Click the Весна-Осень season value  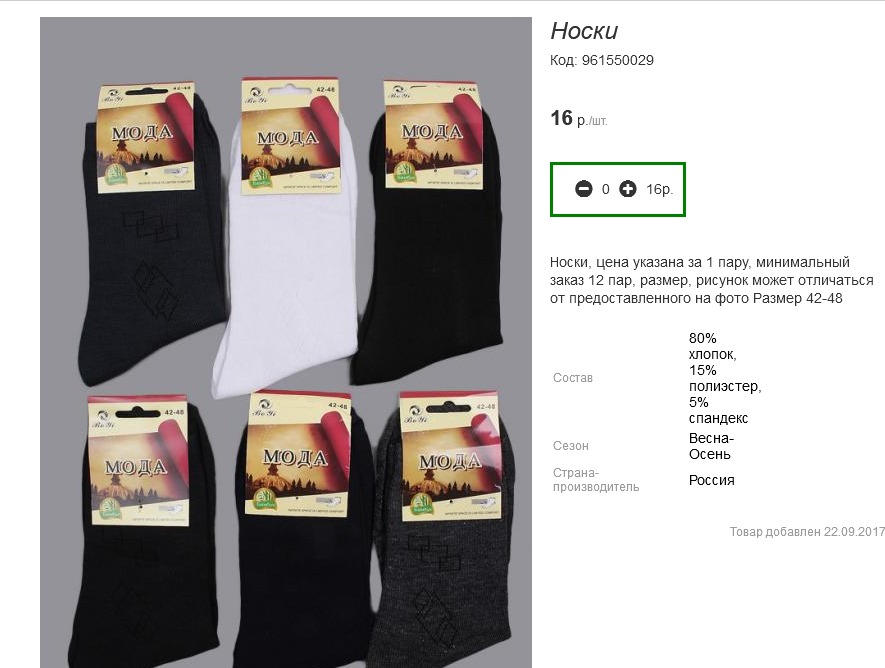pyautogui.click(x=711, y=446)
